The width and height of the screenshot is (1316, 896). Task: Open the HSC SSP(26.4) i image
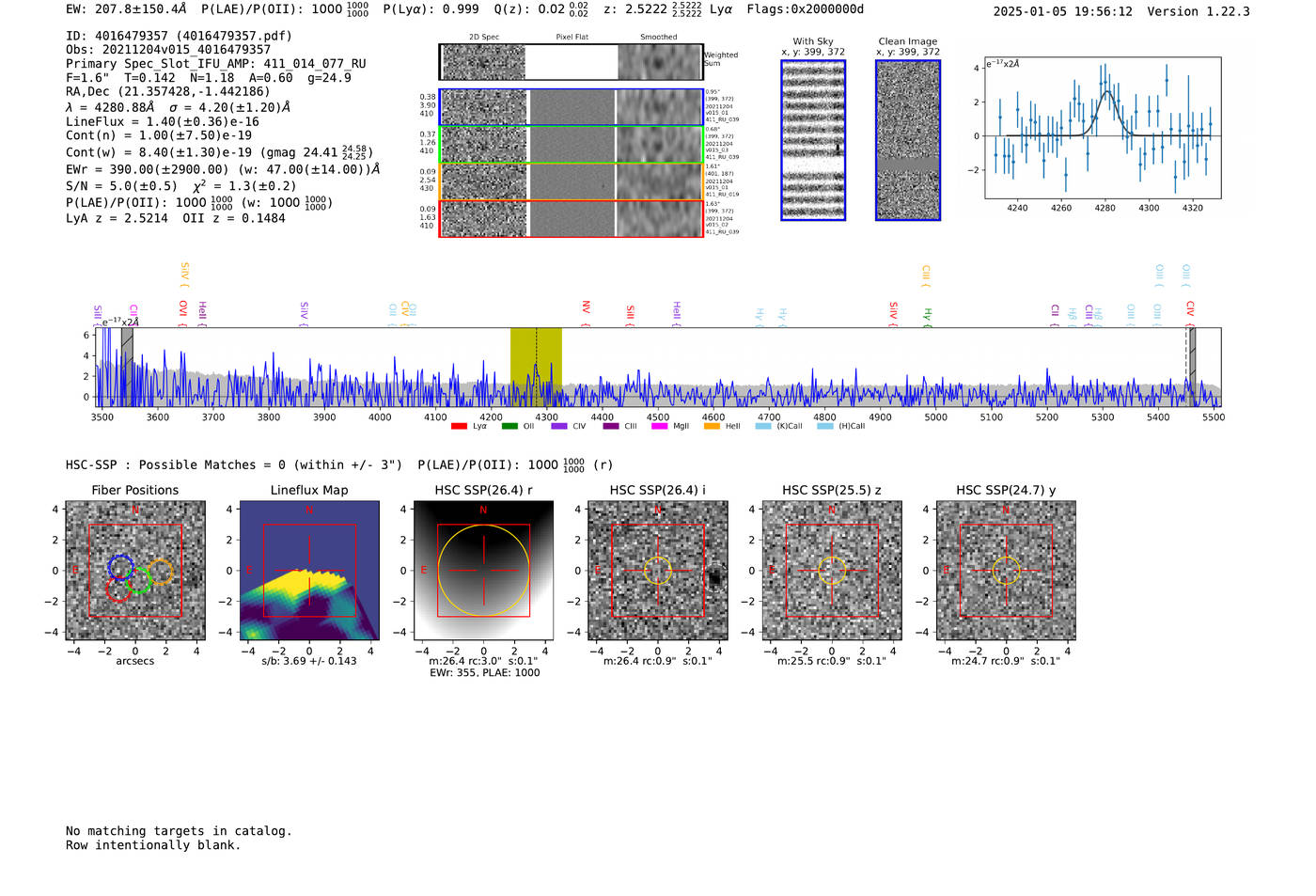pyautogui.click(x=658, y=571)
